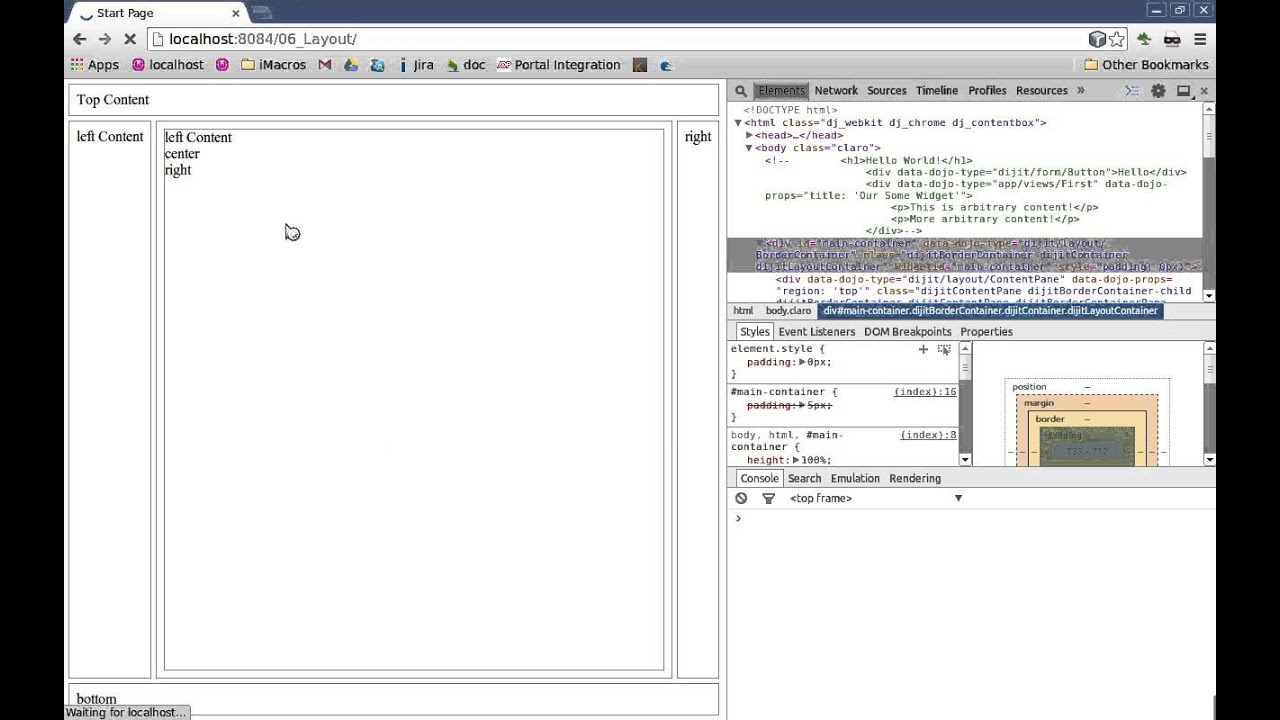Click the DOCTYPE html line
The height and width of the screenshot is (720, 1280).
[791, 111]
